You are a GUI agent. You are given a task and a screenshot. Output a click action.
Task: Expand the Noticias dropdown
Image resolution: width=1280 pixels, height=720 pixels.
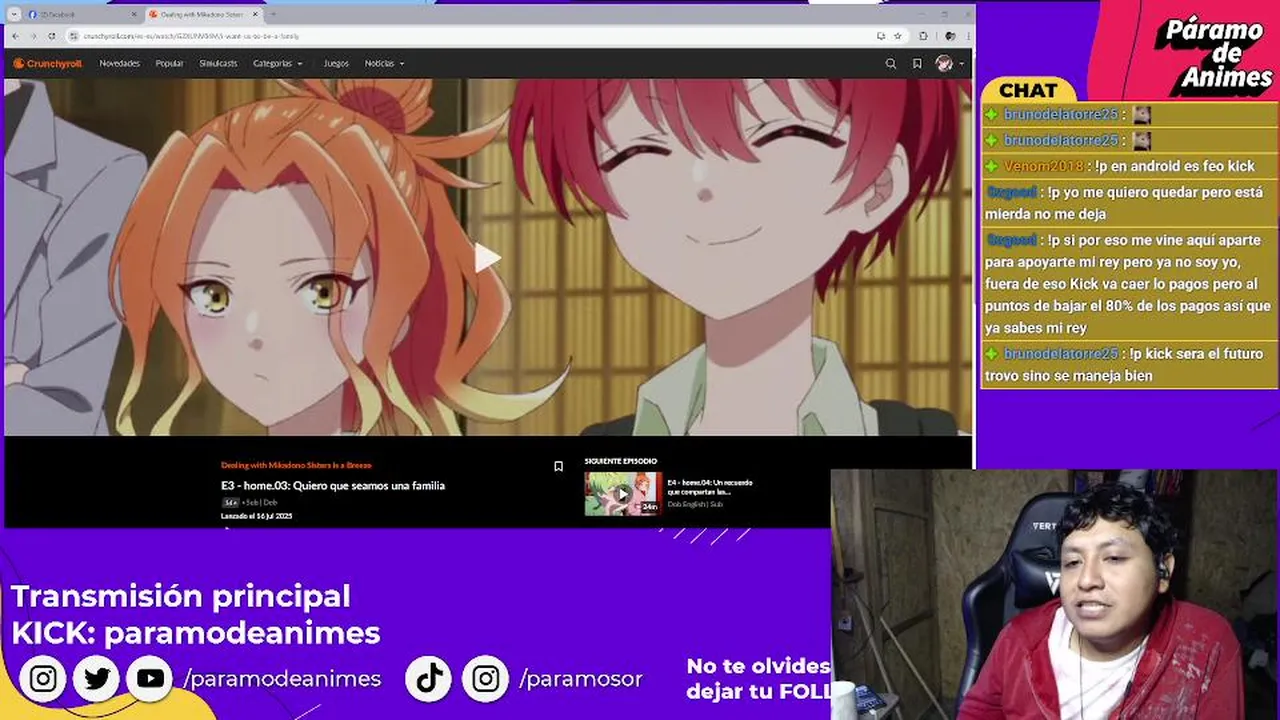coord(384,63)
